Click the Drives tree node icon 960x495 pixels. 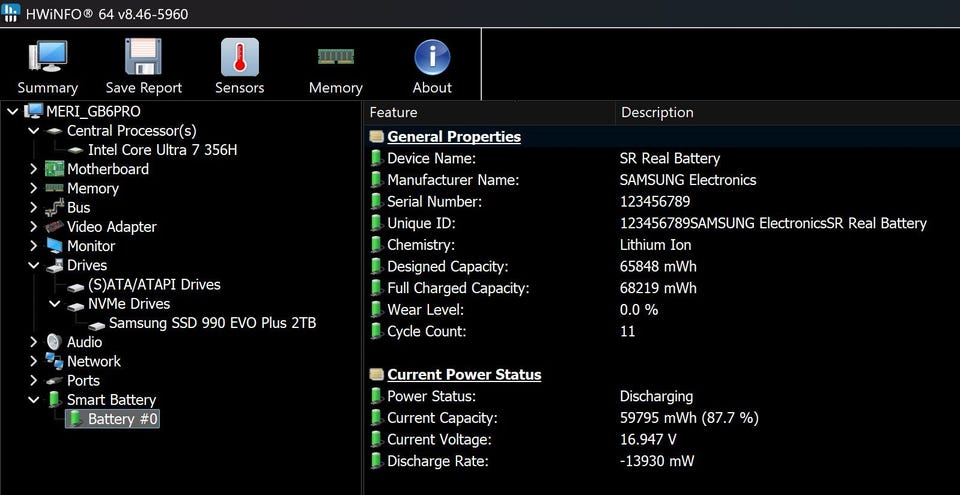click(54, 265)
